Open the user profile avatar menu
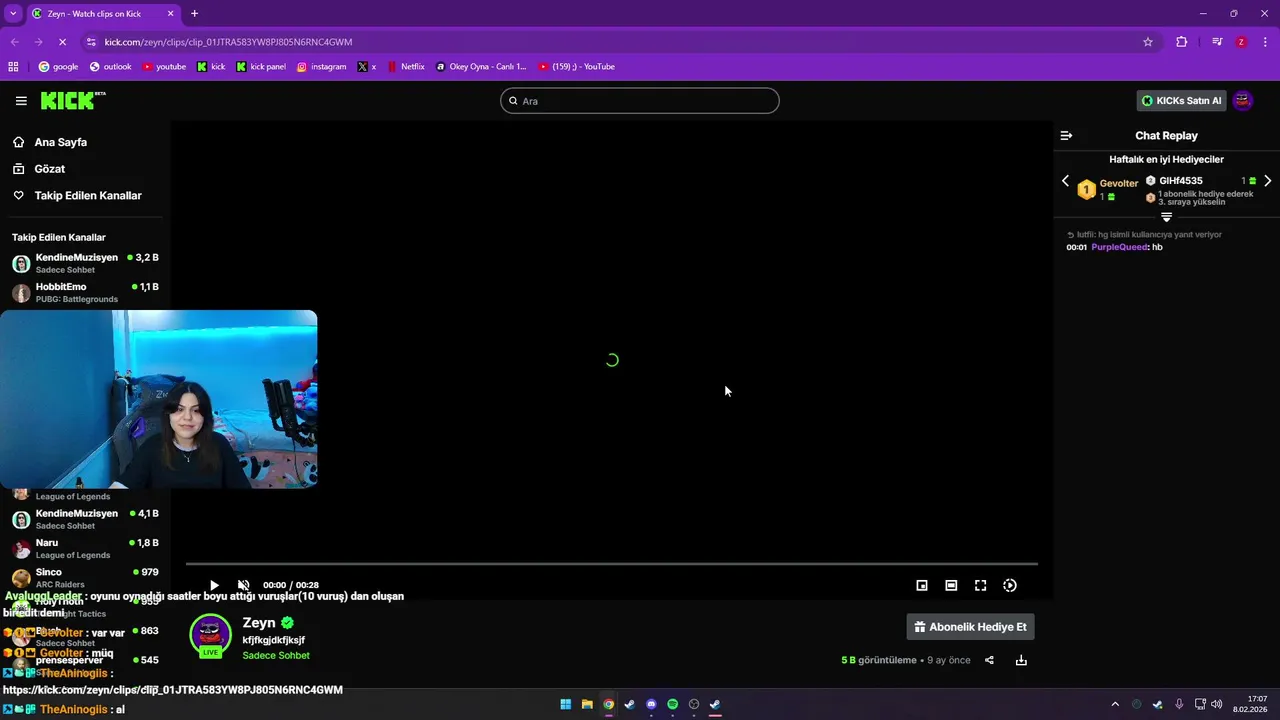Image resolution: width=1280 pixels, height=720 pixels. pos(1243,101)
